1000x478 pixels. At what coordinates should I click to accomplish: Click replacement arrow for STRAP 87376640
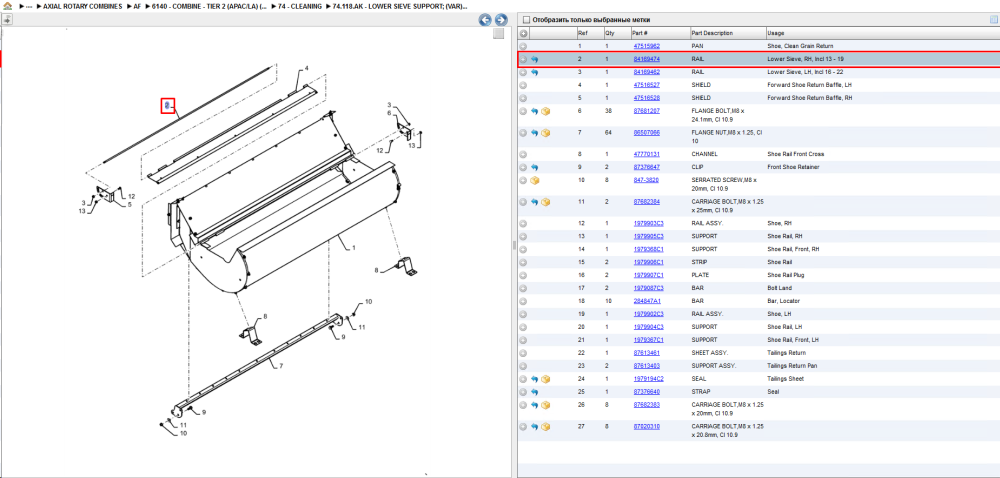coord(534,391)
